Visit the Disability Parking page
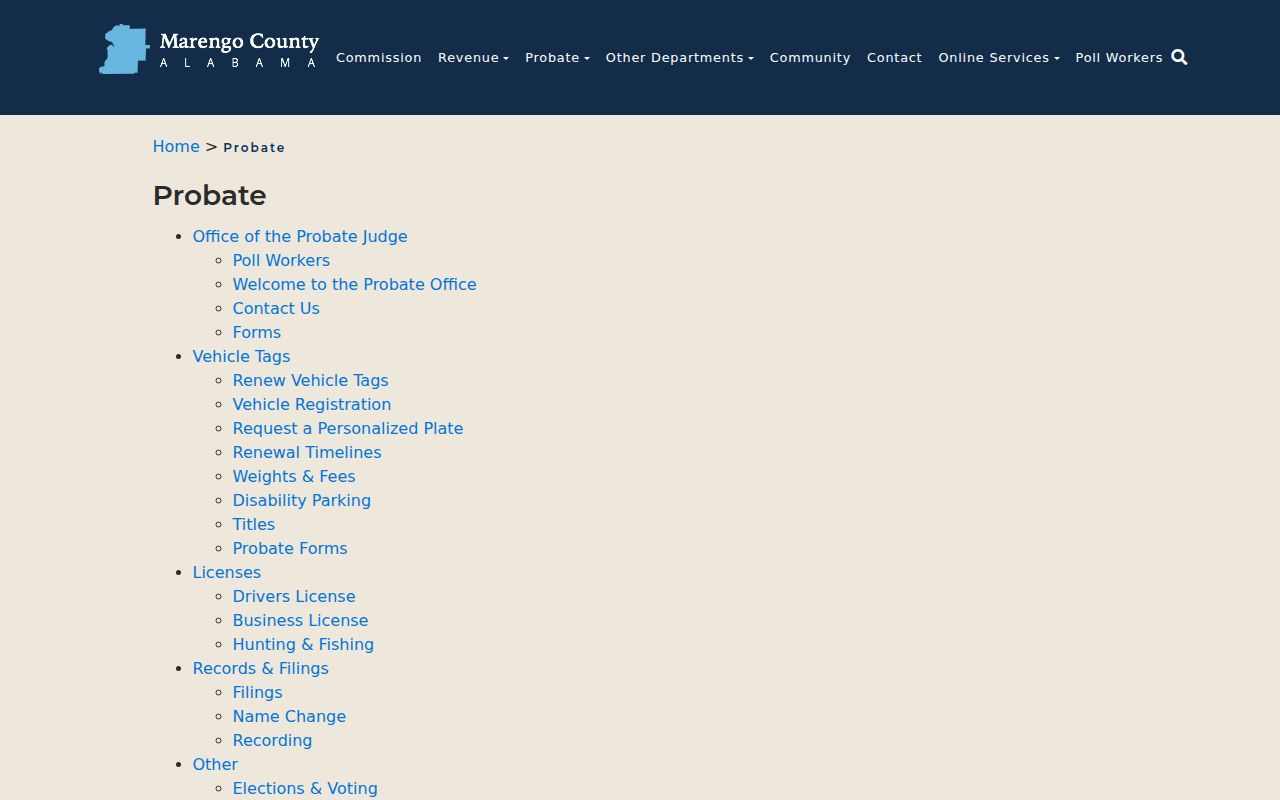This screenshot has height=800, width=1280. click(x=301, y=501)
